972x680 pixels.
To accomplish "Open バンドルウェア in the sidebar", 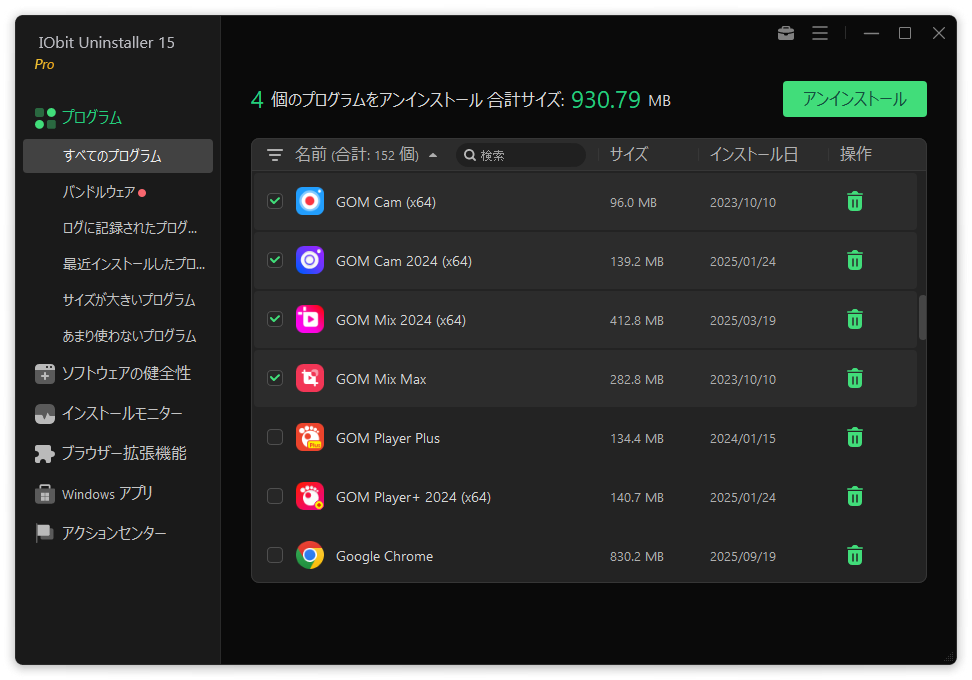I will (99, 192).
